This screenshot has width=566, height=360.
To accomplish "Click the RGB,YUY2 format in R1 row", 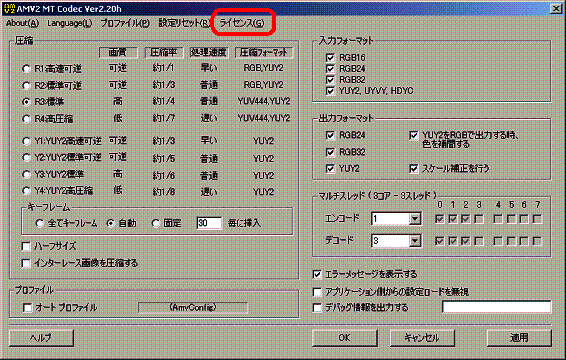I will coord(264,68).
